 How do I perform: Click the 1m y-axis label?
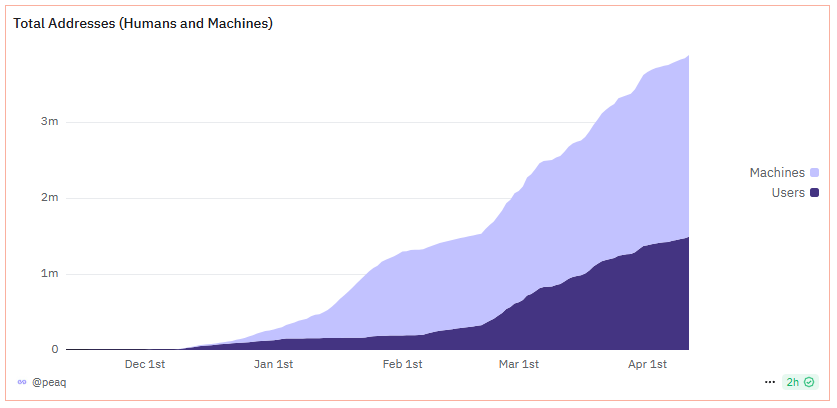point(50,274)
